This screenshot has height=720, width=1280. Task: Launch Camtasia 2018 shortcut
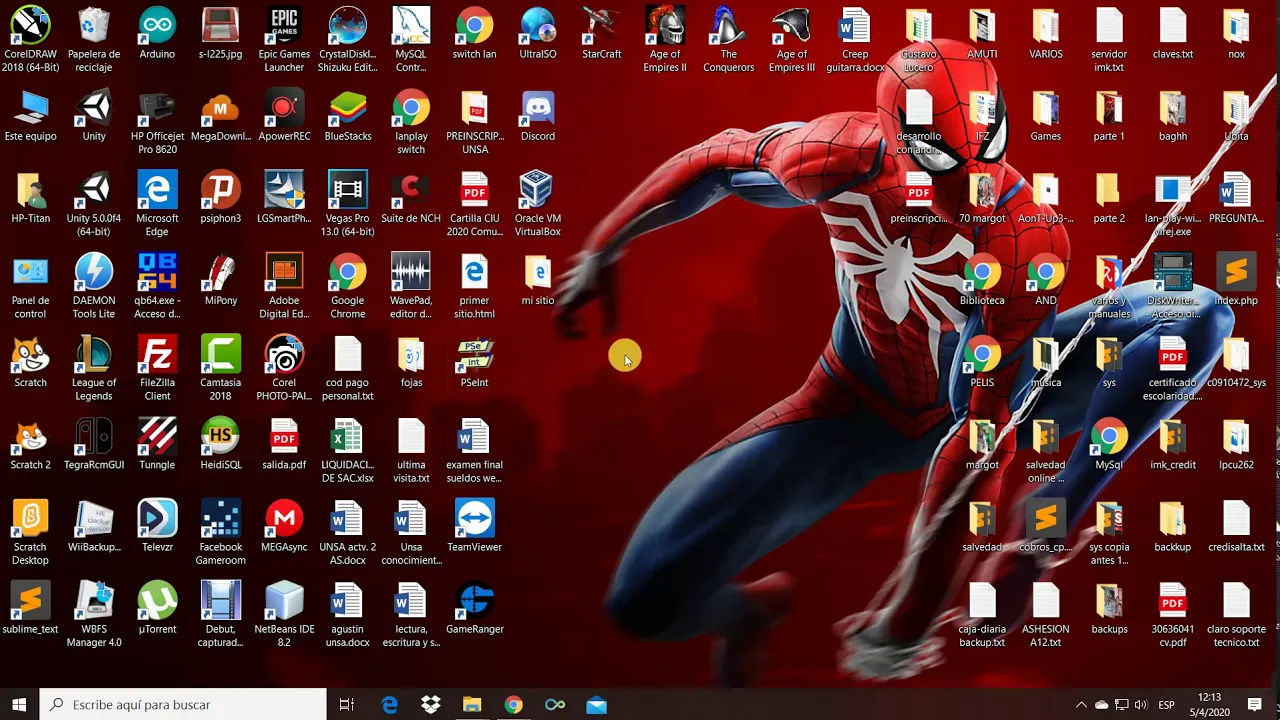coord(220,368)
